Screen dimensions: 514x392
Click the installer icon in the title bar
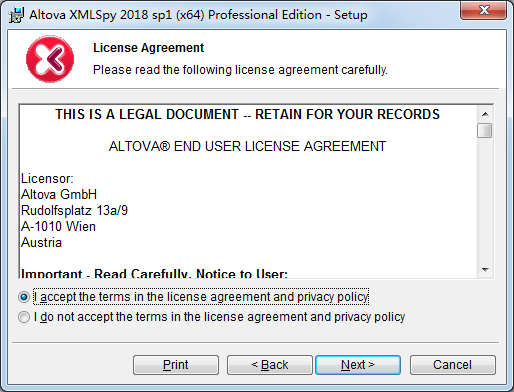click(16, 15)
